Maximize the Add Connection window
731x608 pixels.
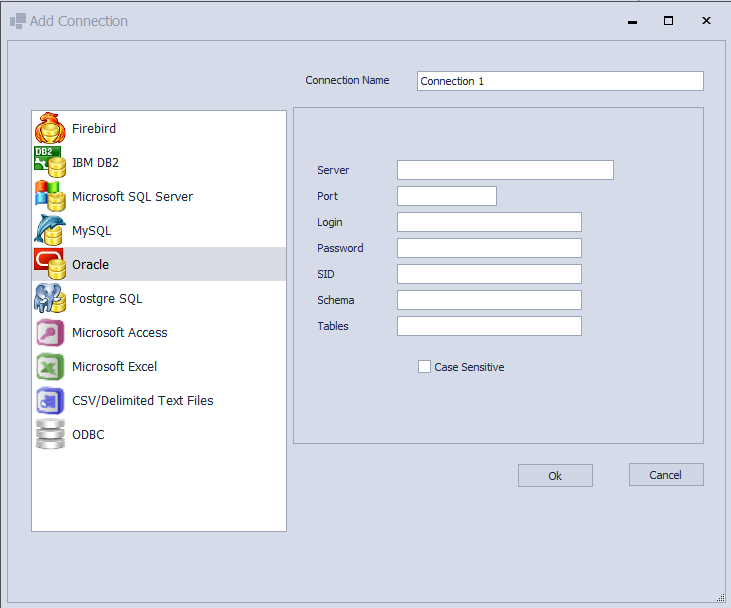coord(669,21)
